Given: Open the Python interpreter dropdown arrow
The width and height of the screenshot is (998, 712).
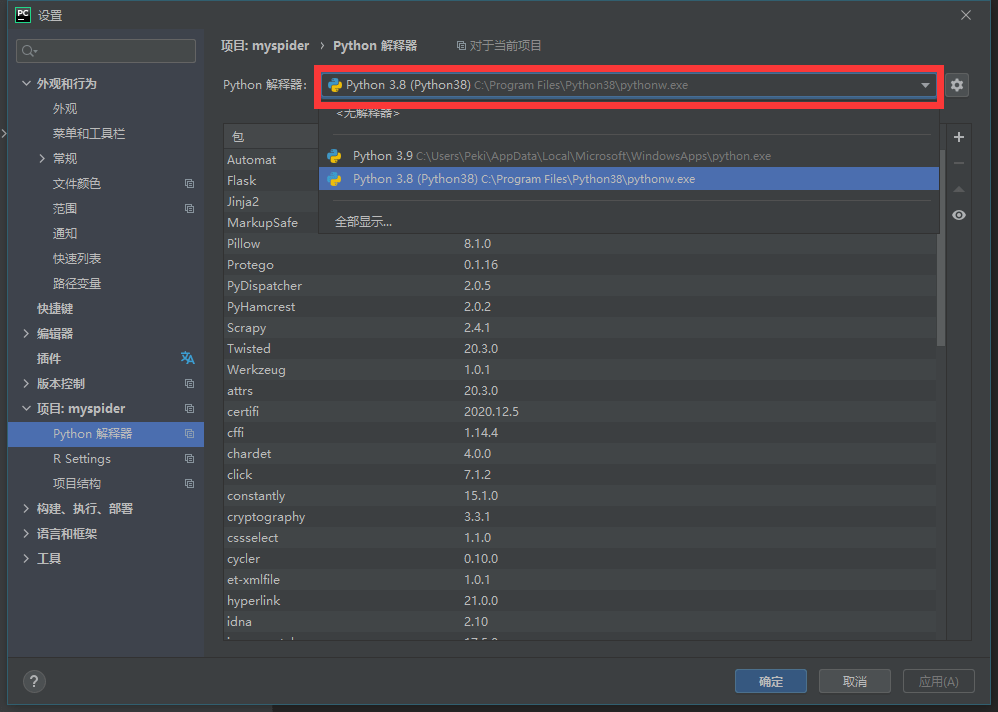Looking at the screenshot, I should point(925,85).
